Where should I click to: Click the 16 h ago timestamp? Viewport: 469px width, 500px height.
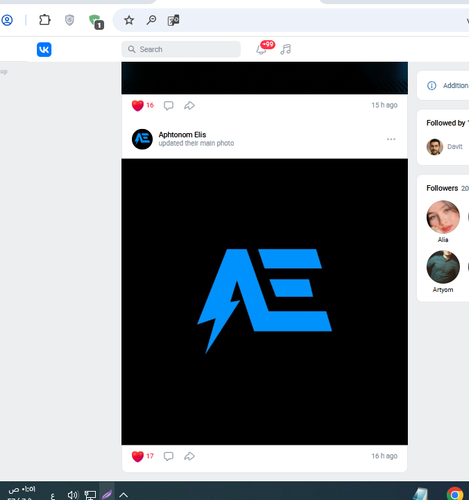pyautogui.click(x=384, y=456)
